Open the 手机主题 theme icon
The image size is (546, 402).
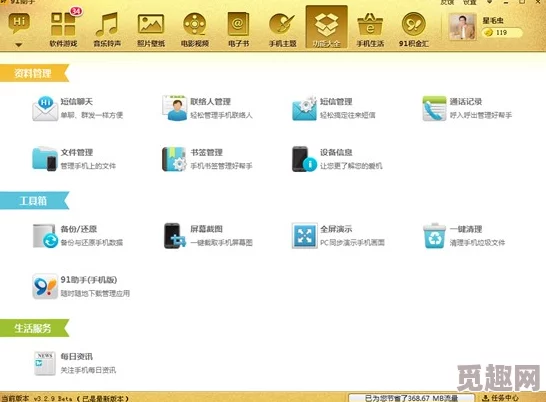(282, 24)
